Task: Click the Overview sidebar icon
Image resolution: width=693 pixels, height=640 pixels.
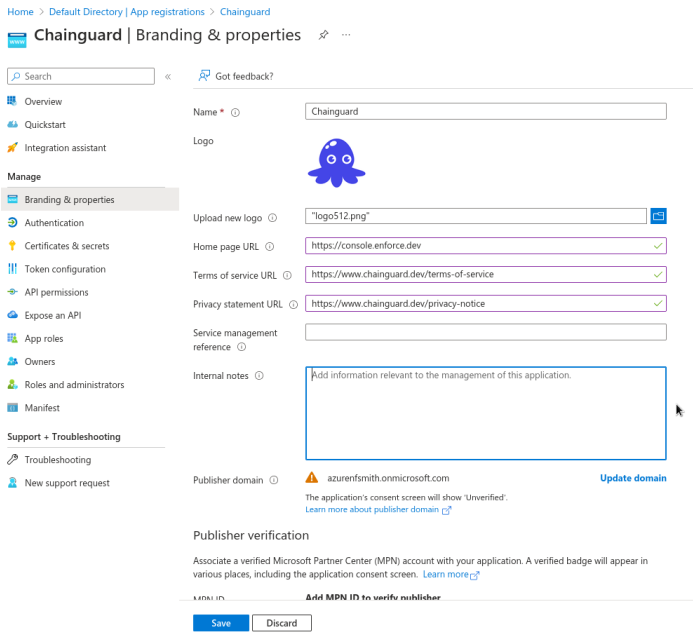Action: 12,101
